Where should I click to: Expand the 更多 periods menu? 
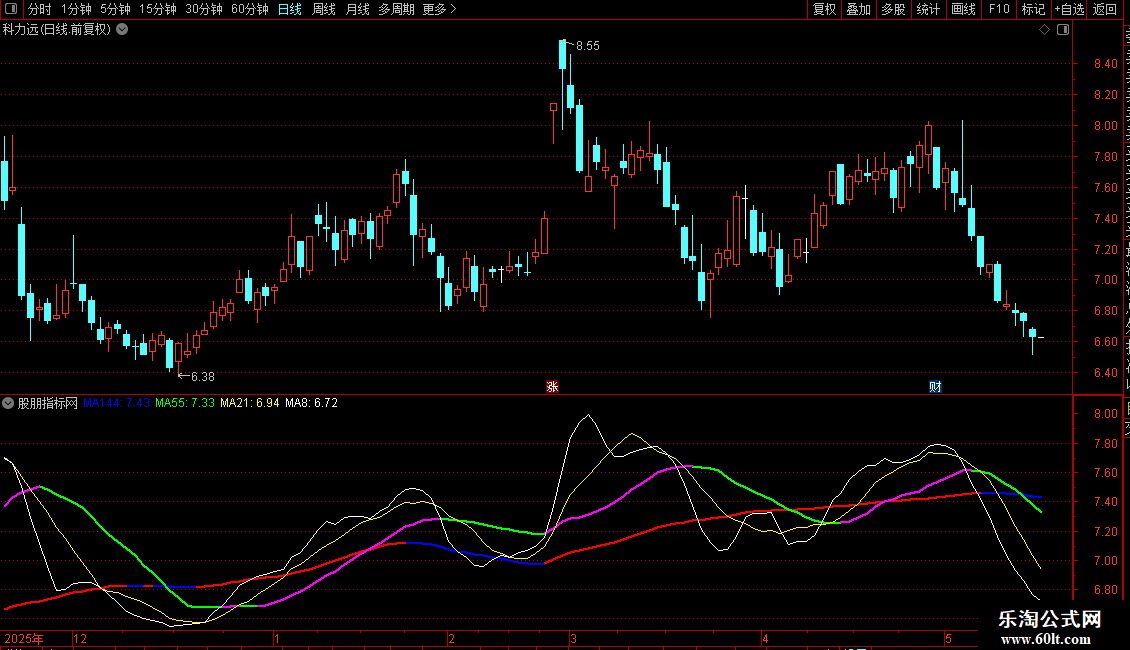(x=440, y=9)
